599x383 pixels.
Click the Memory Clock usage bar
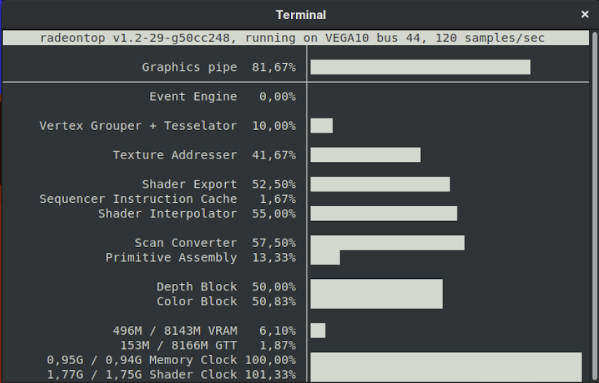[x=446, y=360]
